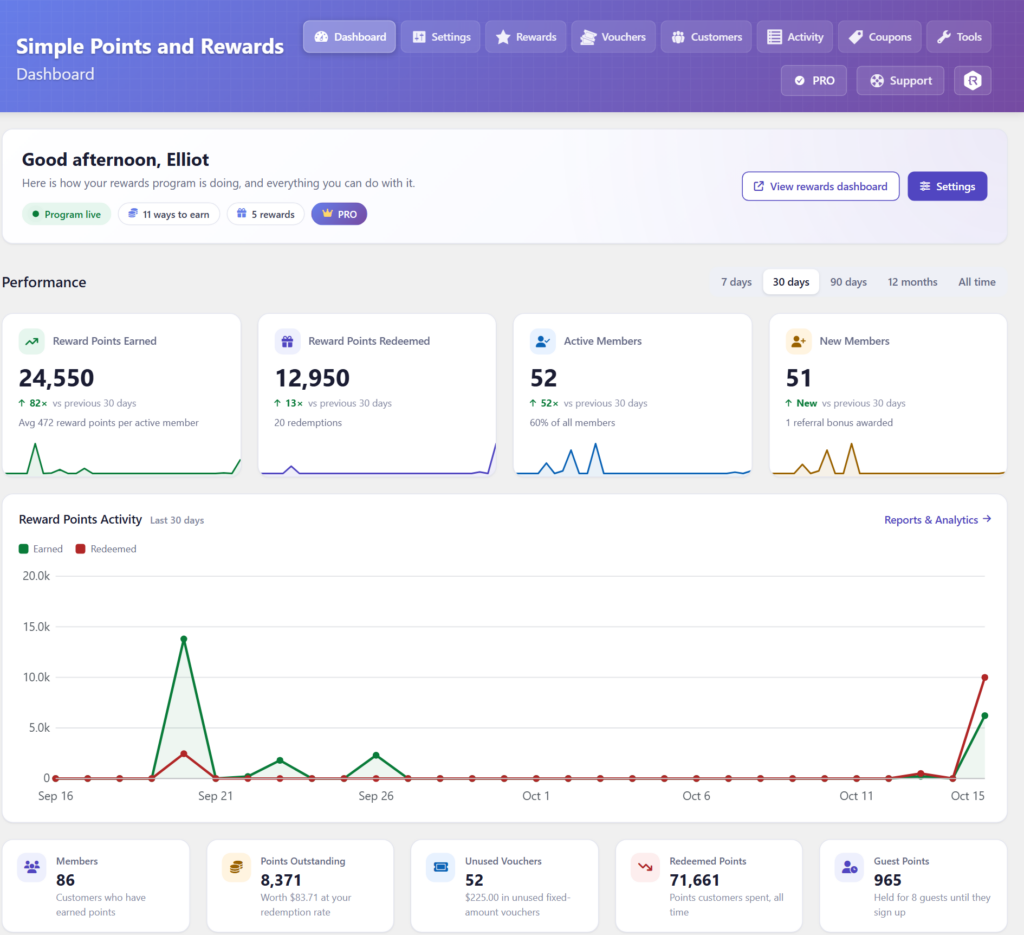Click the people icon on Customers tab

pyautogui.click(x=678, y=37)
